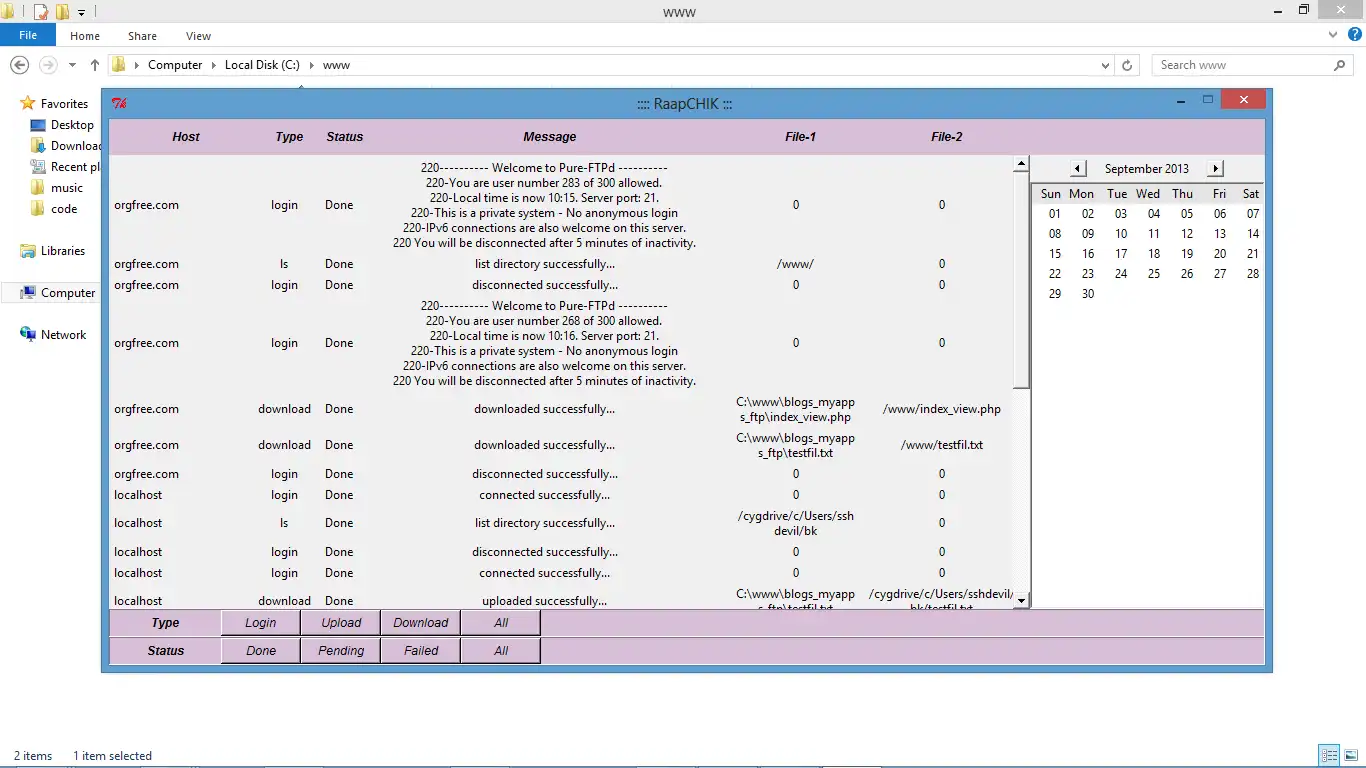
Task: Click the log scrollbar down arrow
Action: 1021,600
